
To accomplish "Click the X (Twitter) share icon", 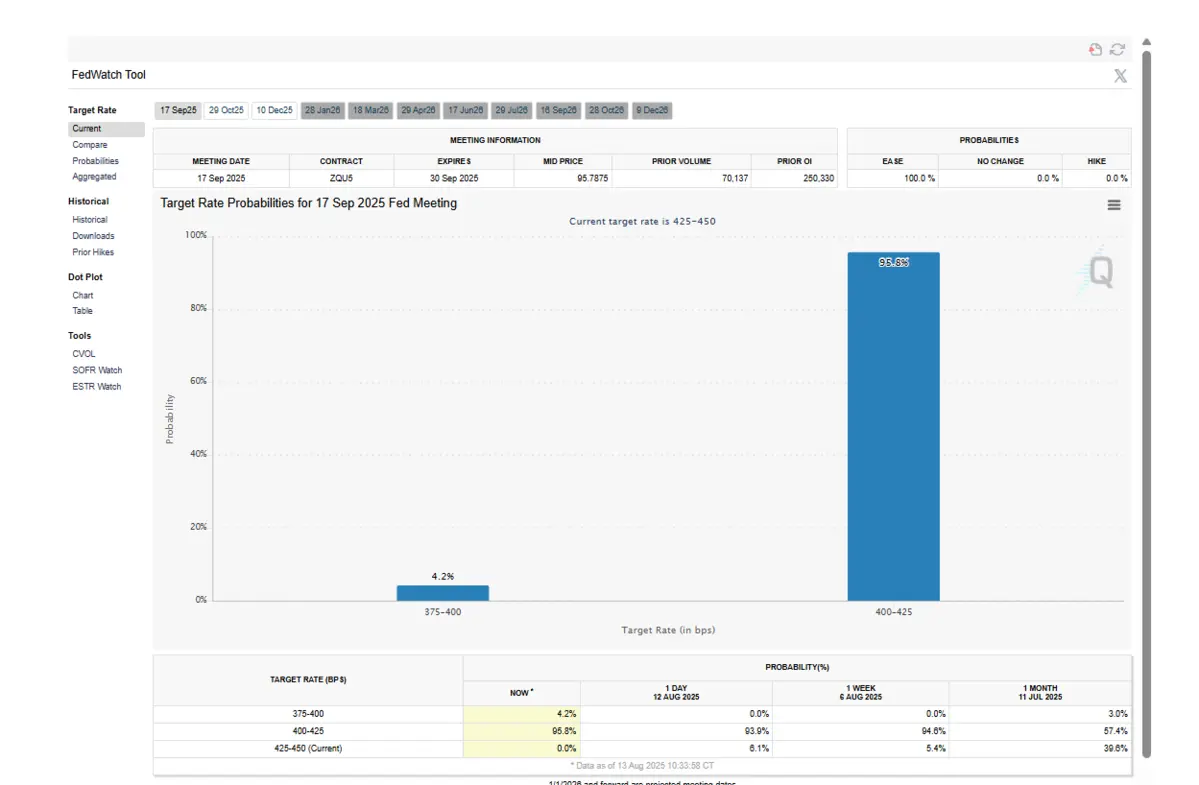I will pyautogui.click(x=1120, y=76).
